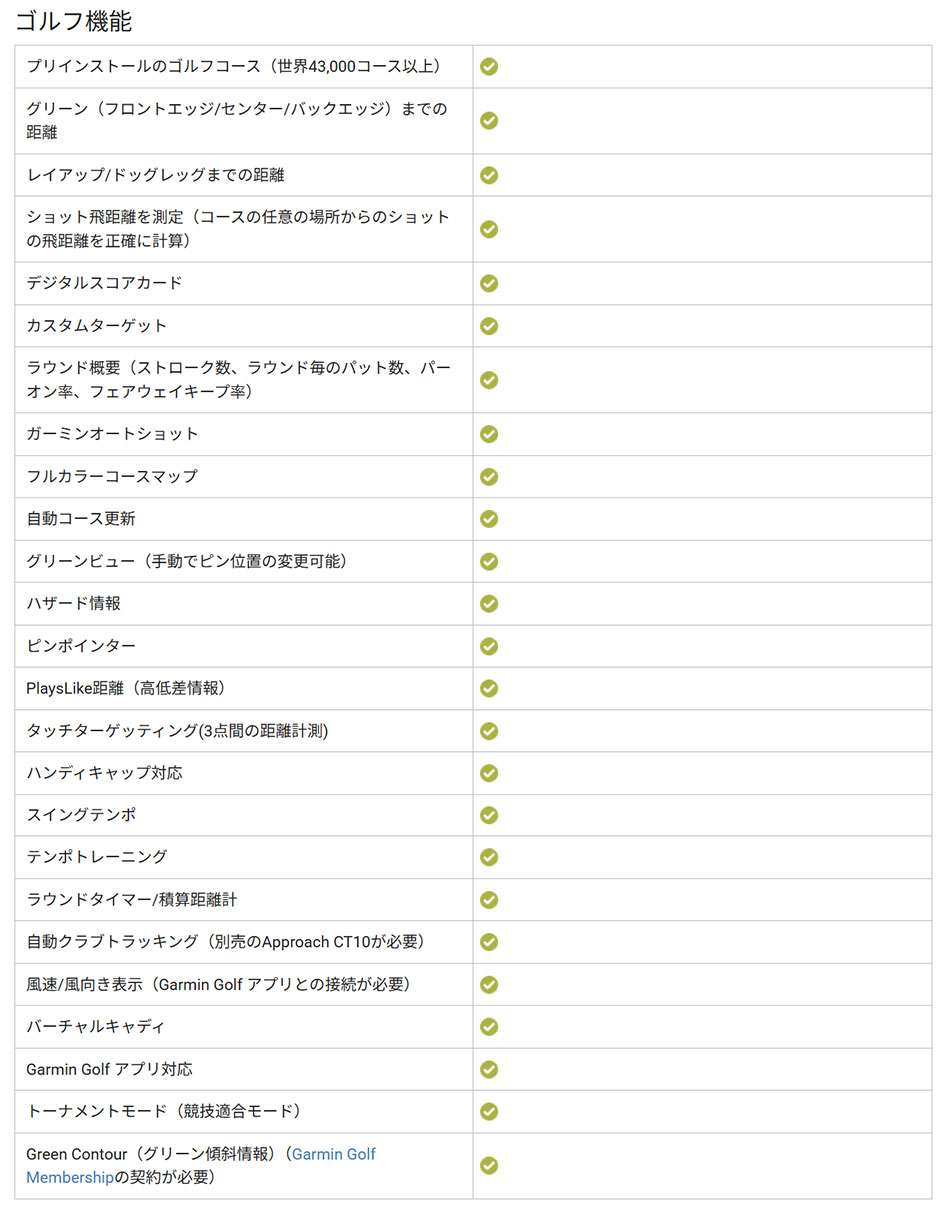The image size is (949, 1215).
Task: Click the checkmark for Green Contour row
Action: (489, 1166)
